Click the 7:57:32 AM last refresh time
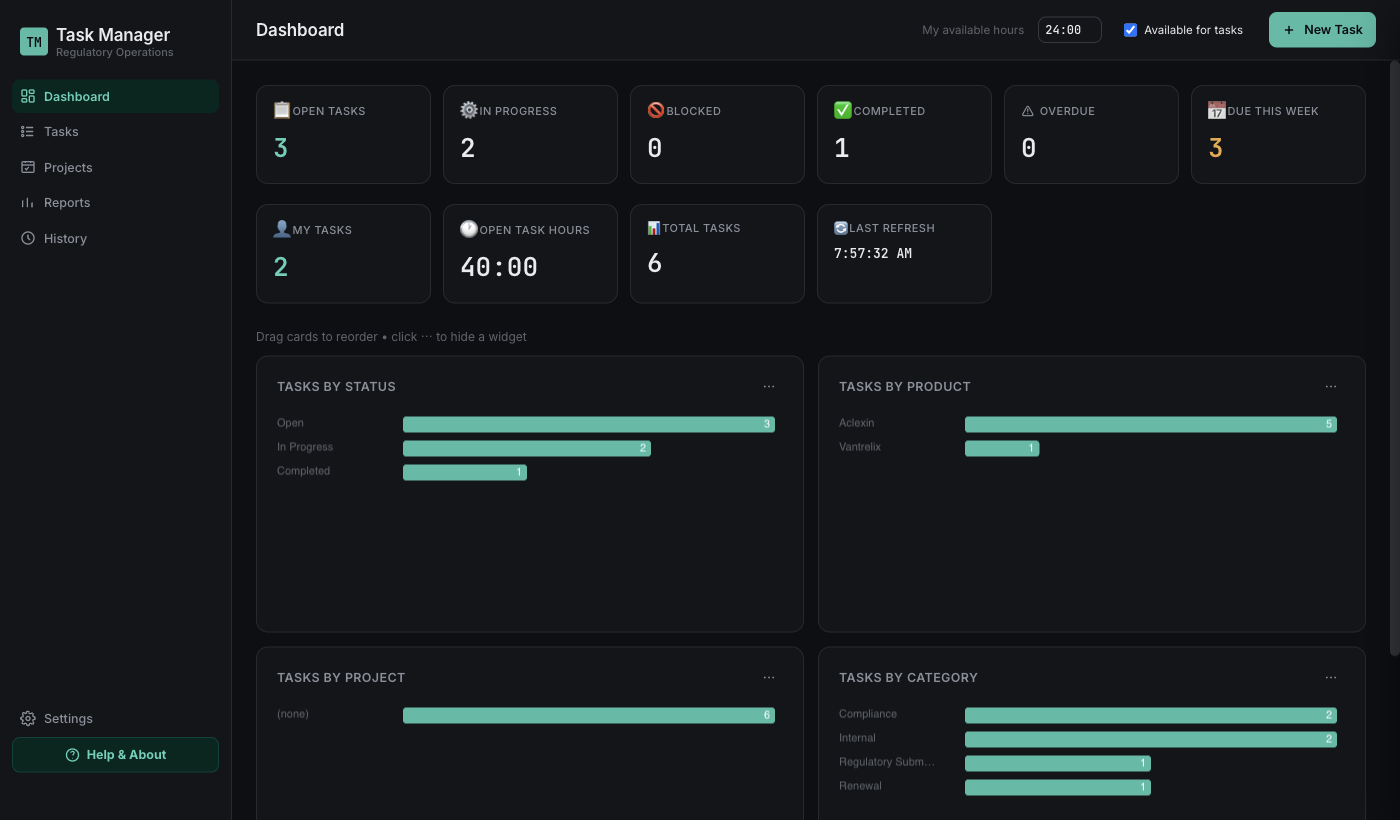 (873, 254)
